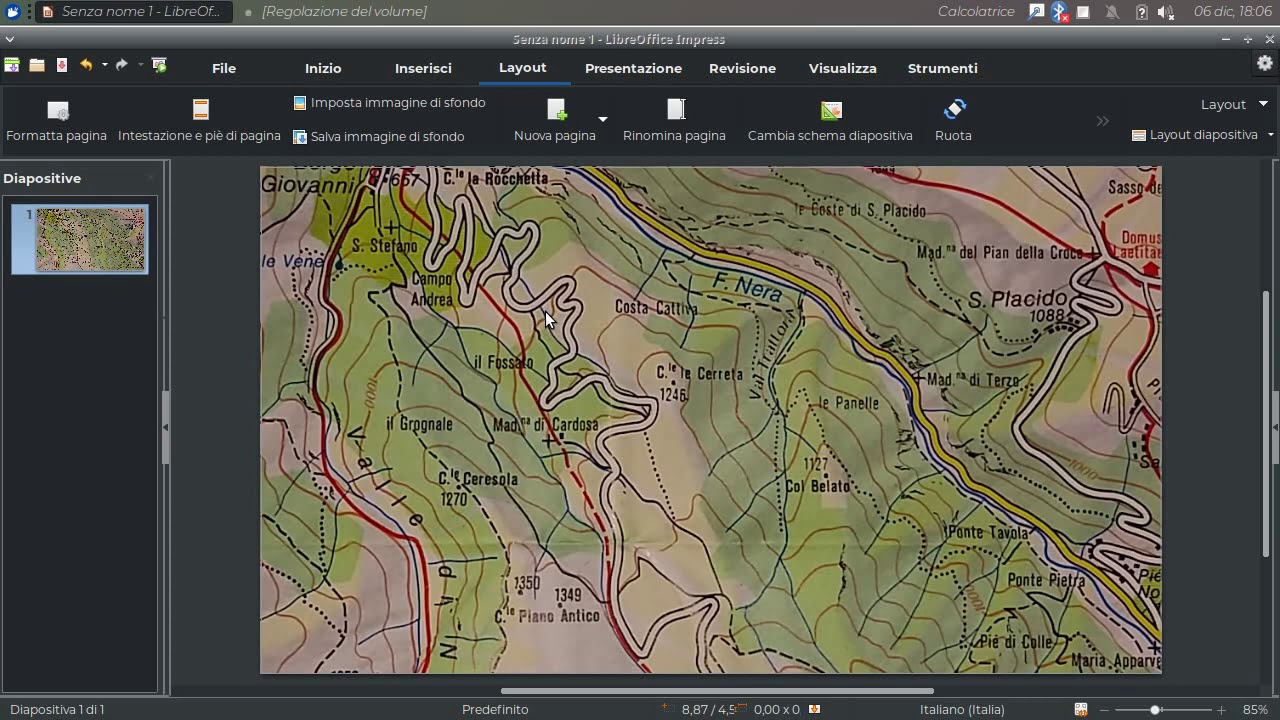Expand the Layout diapositiva dropdown arrow
This screenshot has height=720, width=1280.
click(x=1271, y=135)
